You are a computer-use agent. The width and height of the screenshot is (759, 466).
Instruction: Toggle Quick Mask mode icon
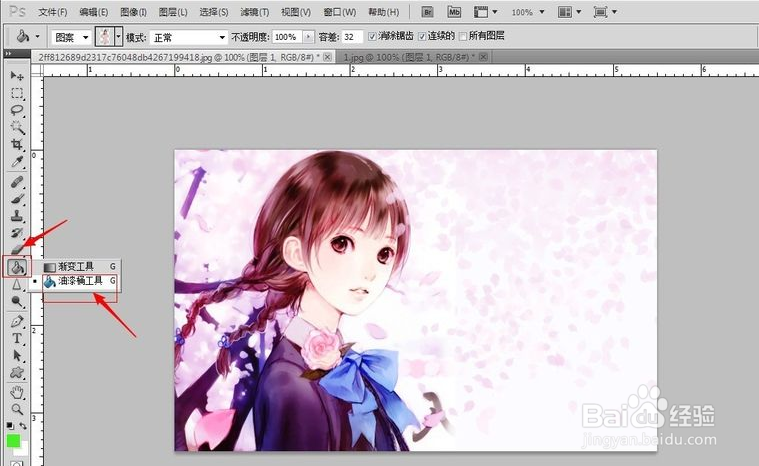17,463
